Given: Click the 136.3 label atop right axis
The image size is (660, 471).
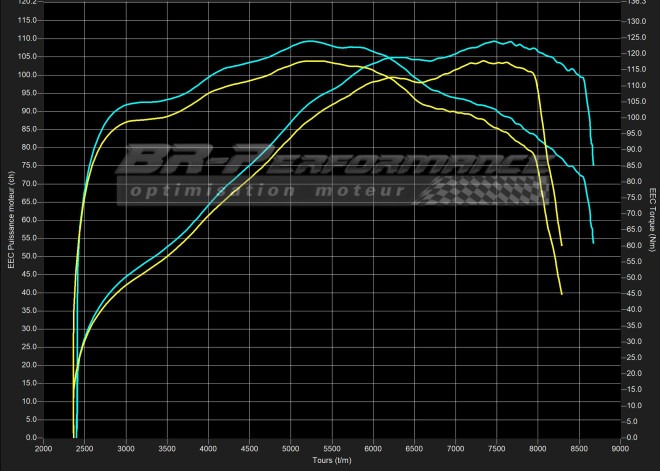Looking at the screenshot, I should click(635, 2).
